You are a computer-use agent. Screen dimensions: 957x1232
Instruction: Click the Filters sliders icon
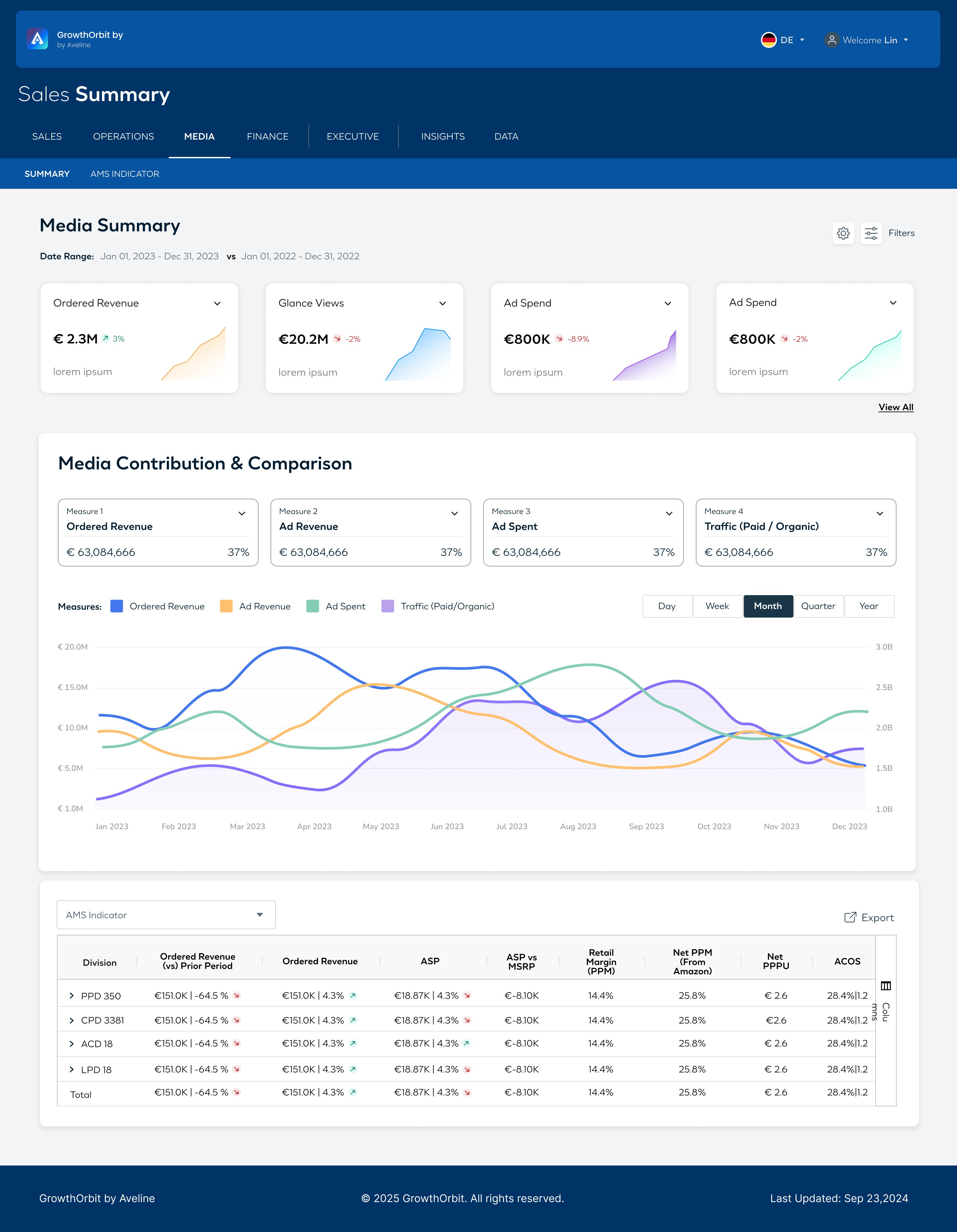point(871,233)
